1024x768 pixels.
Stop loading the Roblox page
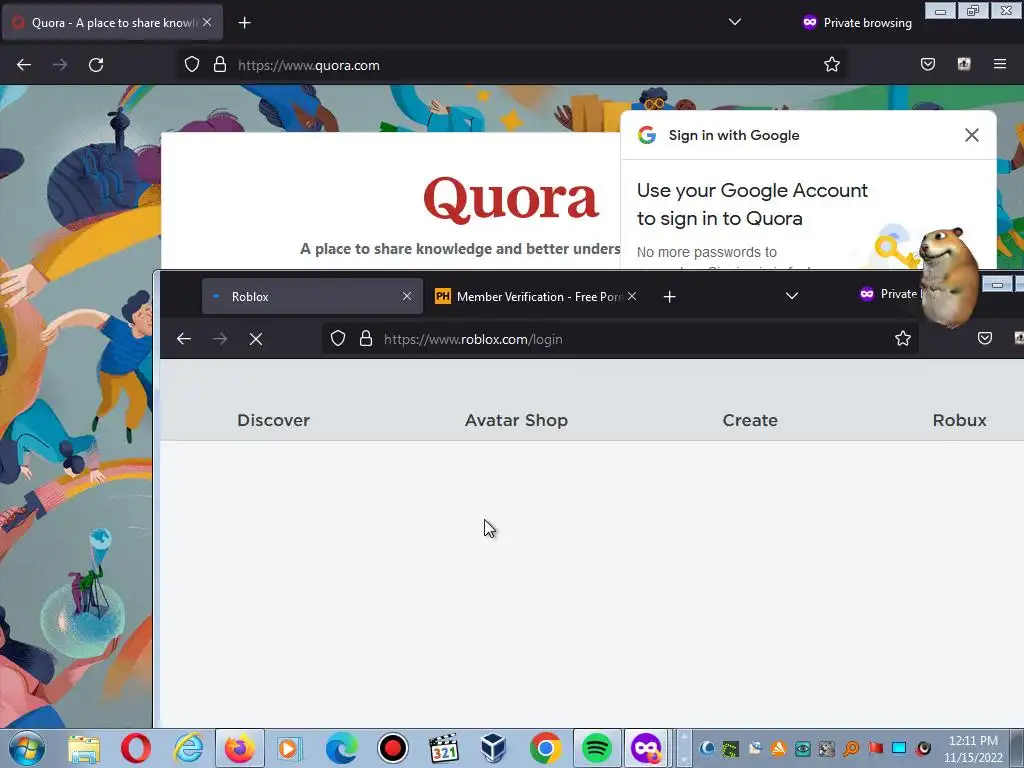tap(256, 339)
